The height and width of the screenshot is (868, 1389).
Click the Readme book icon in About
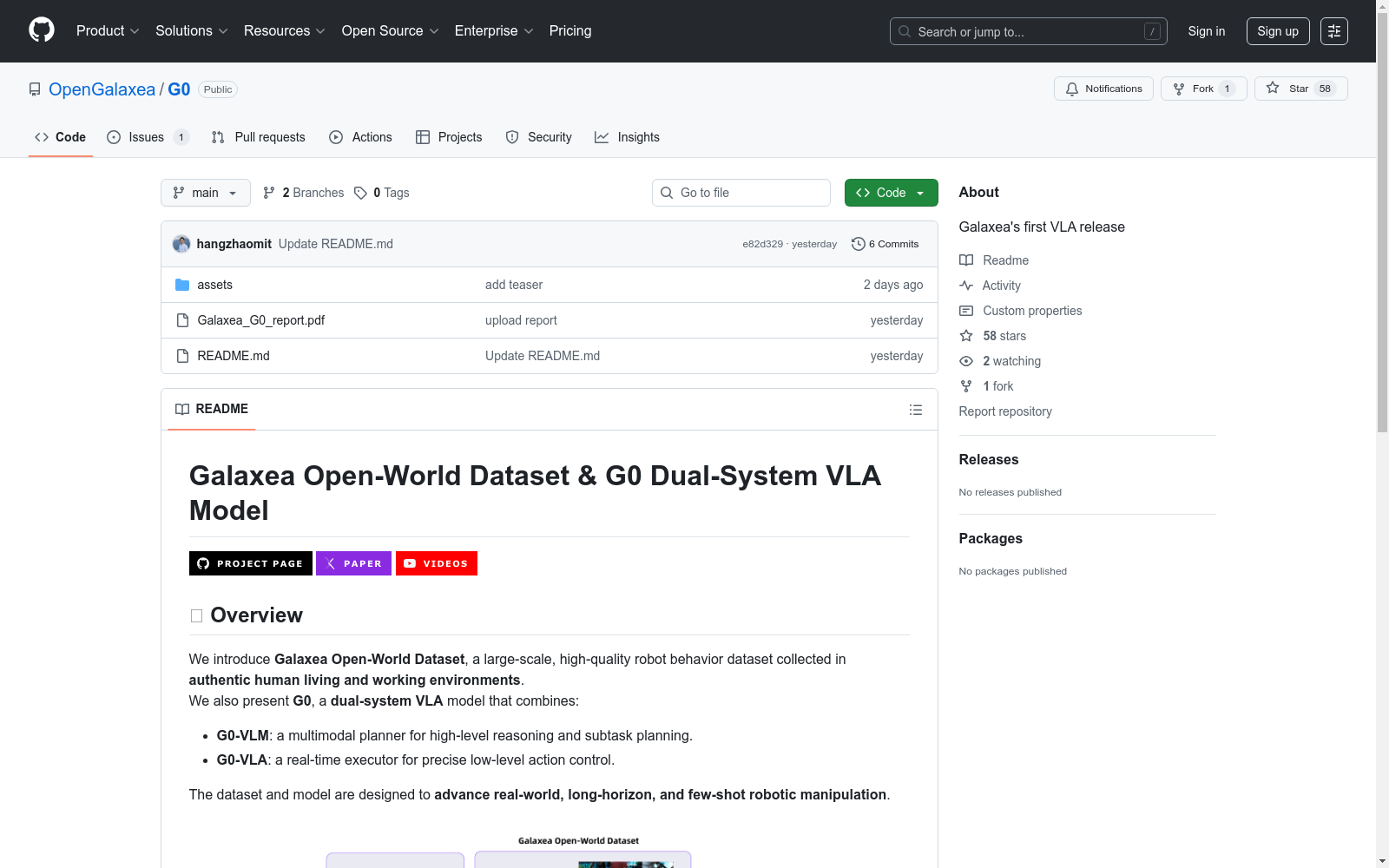coord(966,260)
